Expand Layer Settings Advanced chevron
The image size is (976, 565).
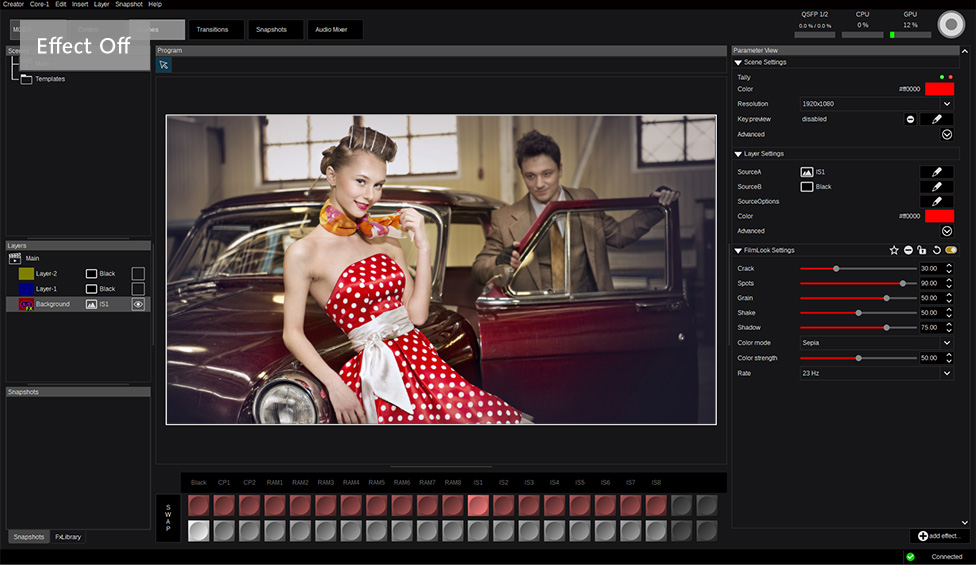(x=947, y=231)
